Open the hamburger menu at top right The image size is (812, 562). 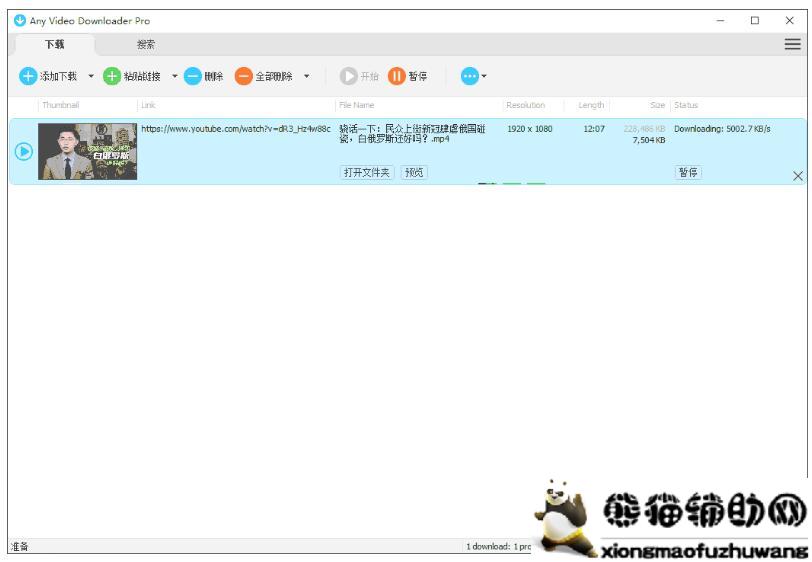click(792, 44)
